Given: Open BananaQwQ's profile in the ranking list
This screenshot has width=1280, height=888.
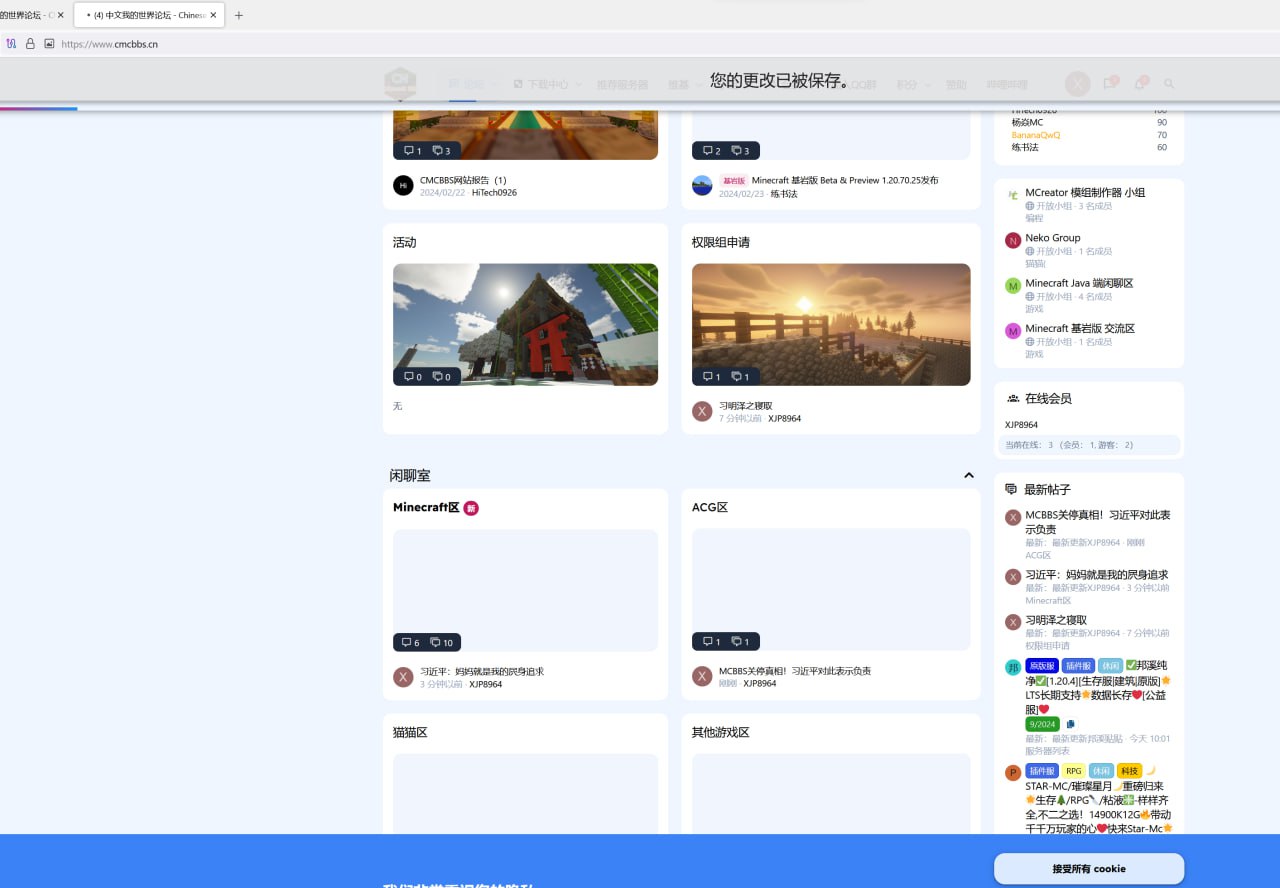Looking at the screenshot, I should pyautogui.click(x=1036, y=135).
